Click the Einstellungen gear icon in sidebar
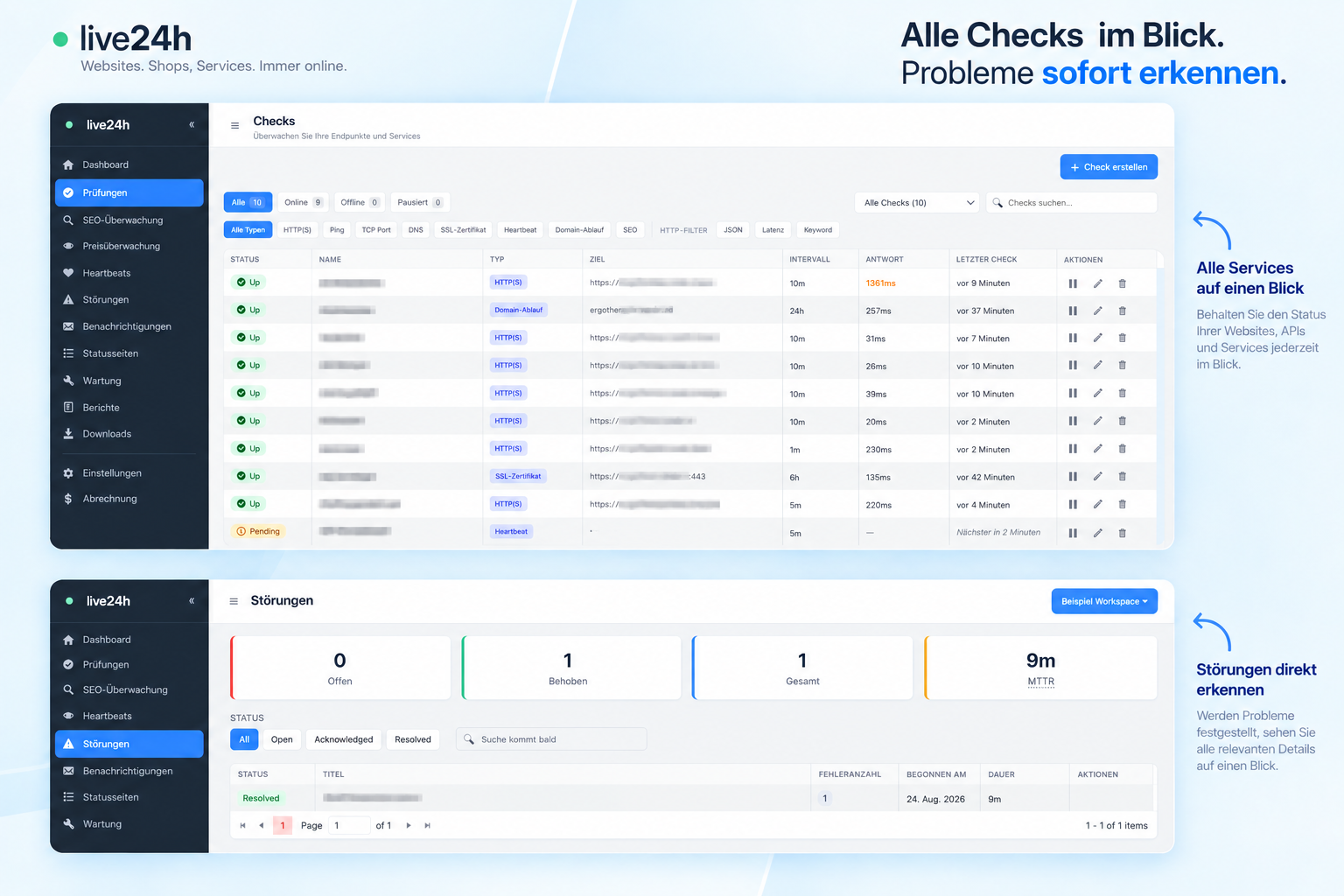The width and height of the screenshot is (1344, 896). 68,473
